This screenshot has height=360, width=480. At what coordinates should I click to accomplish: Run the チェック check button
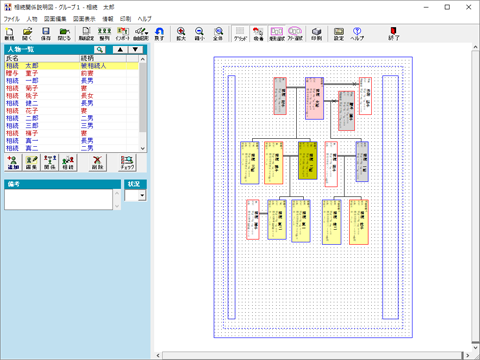[127, 163]
